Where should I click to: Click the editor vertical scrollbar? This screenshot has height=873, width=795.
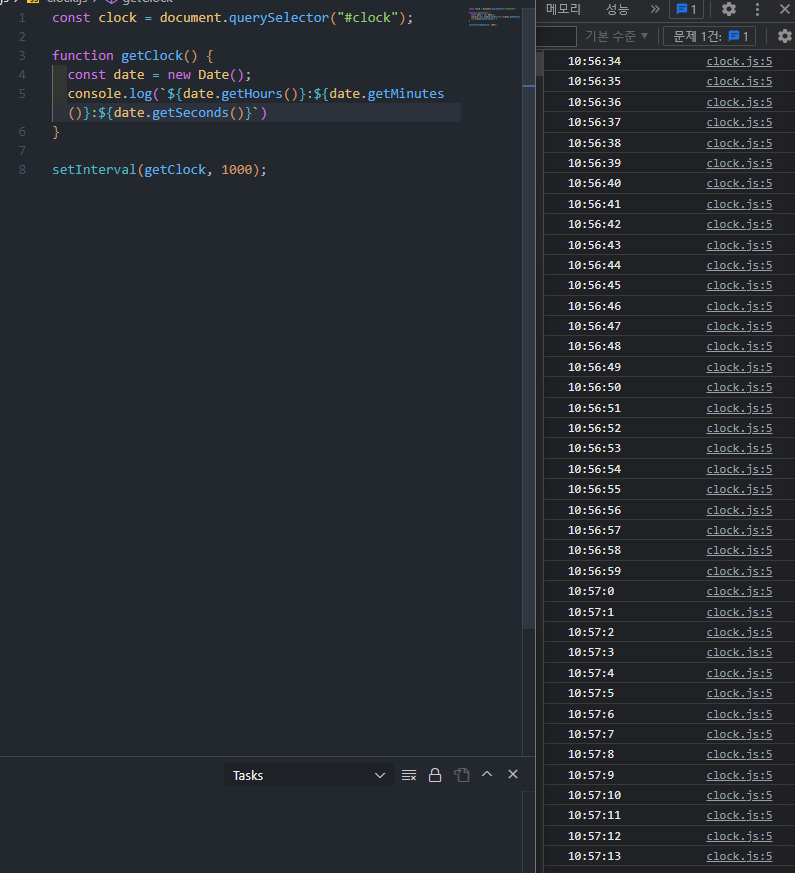[529, 317]
